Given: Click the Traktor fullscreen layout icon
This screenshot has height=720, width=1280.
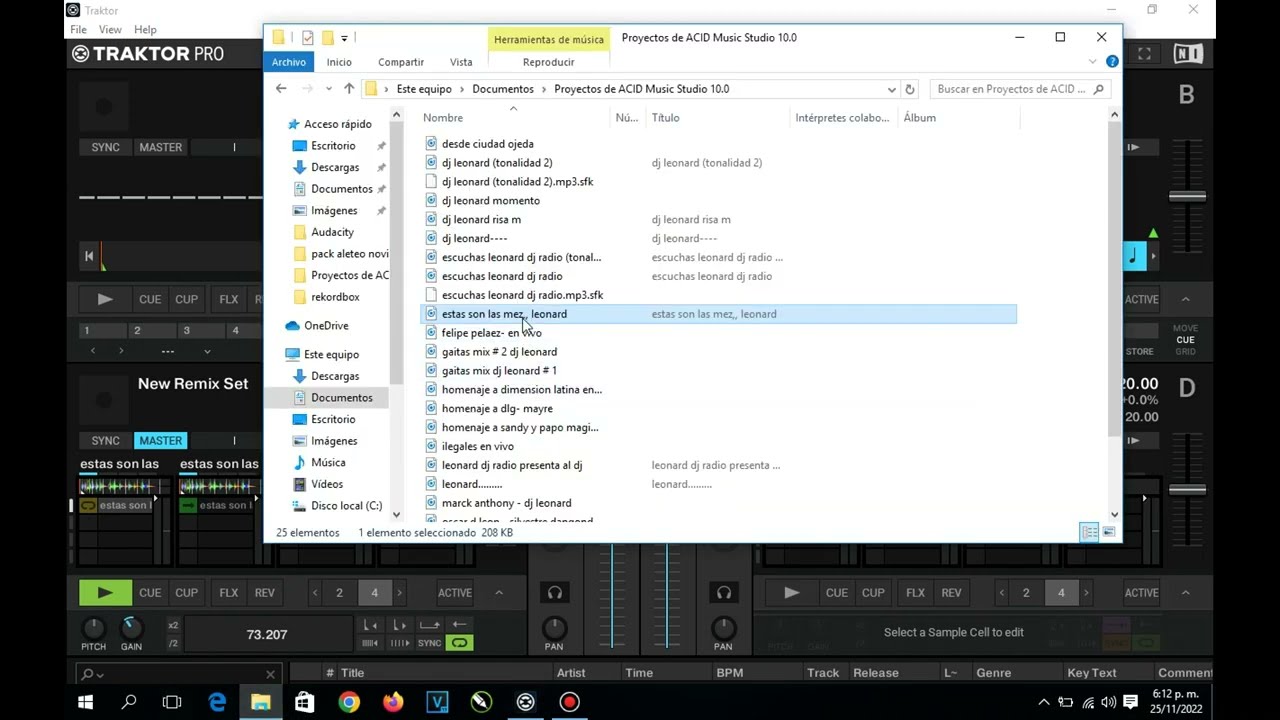Looking at the screenshot, I should click(1144, 54).
